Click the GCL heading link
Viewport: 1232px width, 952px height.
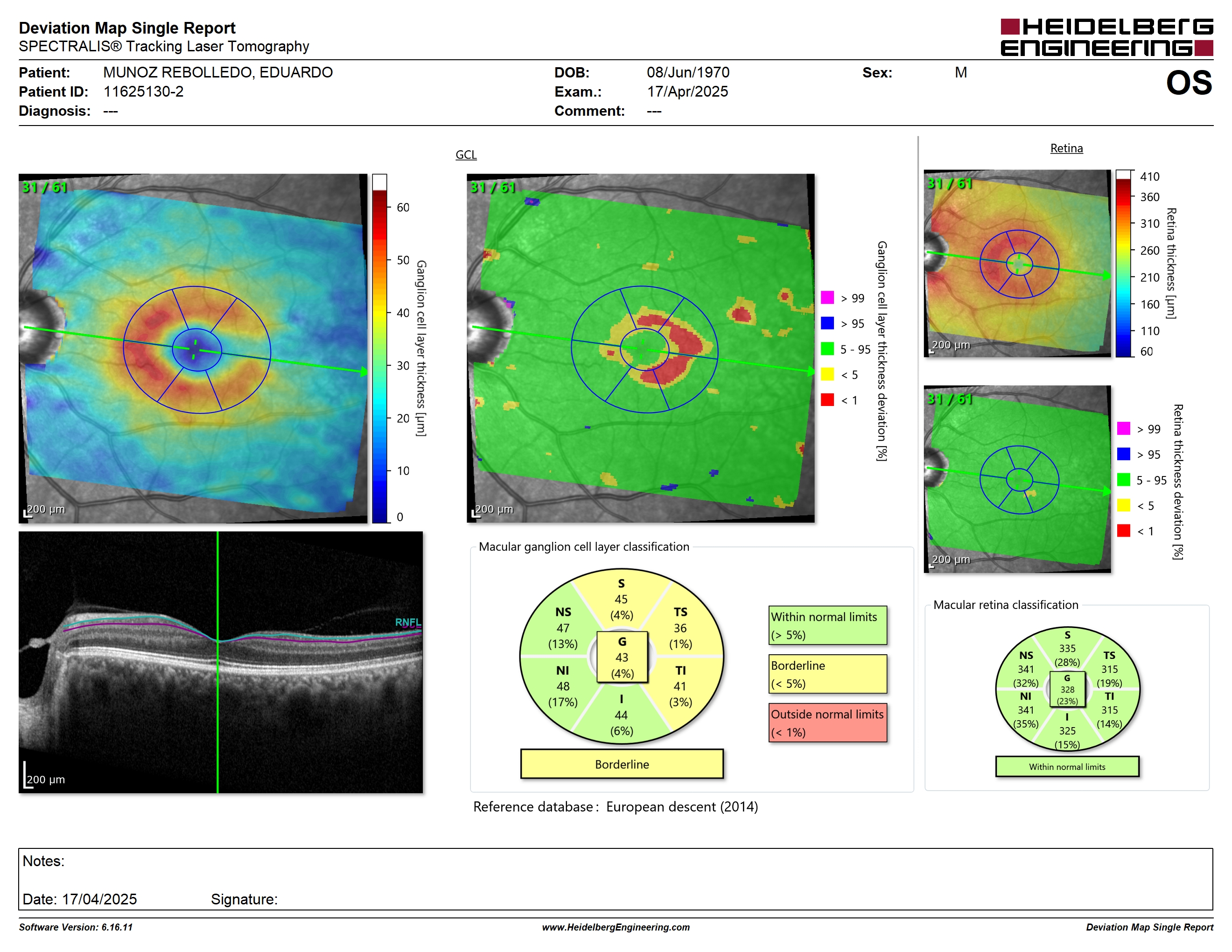pos(466,154)
